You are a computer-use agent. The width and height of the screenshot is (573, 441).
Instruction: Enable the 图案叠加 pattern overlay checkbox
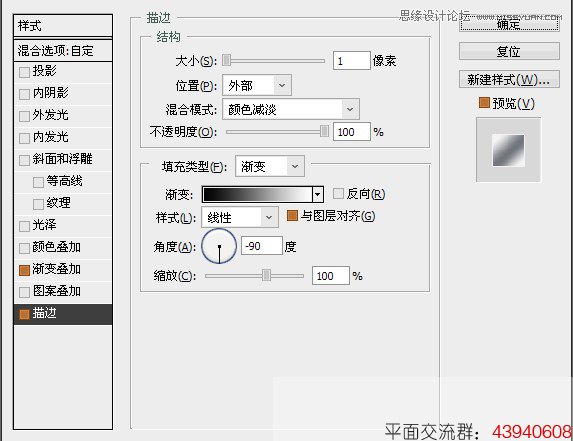click(x=24, y=292)
